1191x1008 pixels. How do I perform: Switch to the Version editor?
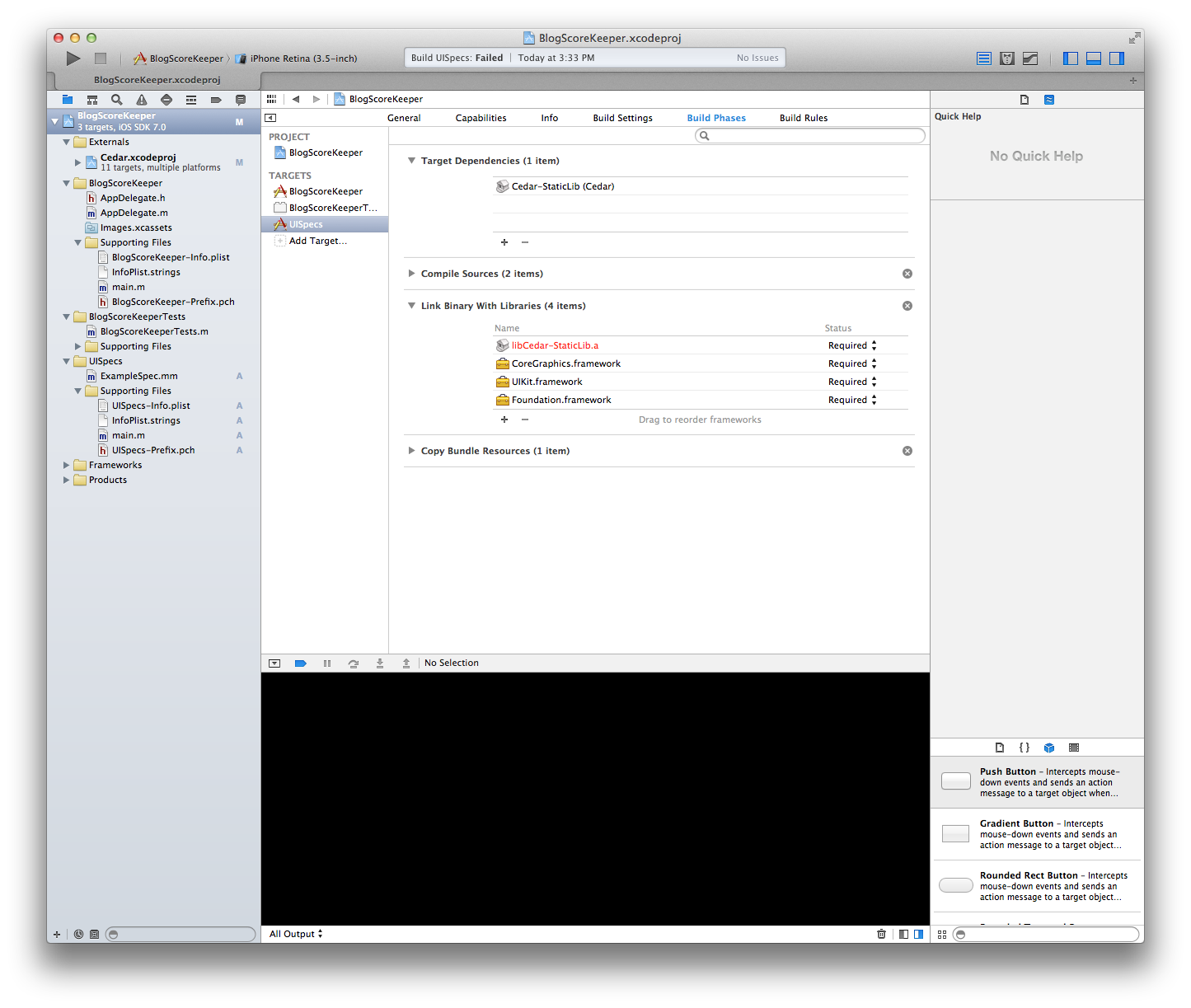(x=1030, y=59)
